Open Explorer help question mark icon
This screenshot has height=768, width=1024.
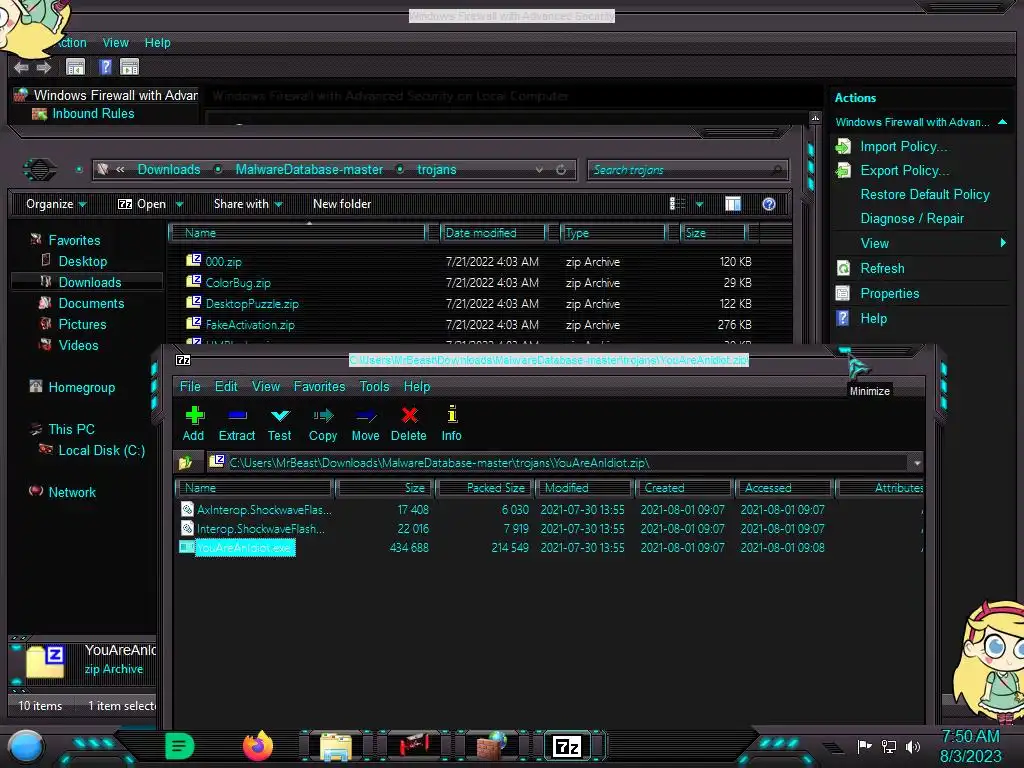pos(769,204)
